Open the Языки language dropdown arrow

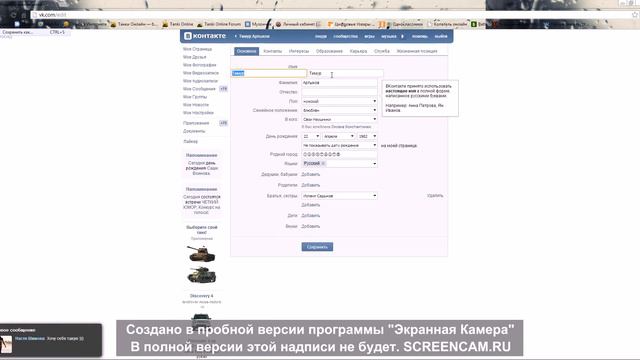(374, 164)
